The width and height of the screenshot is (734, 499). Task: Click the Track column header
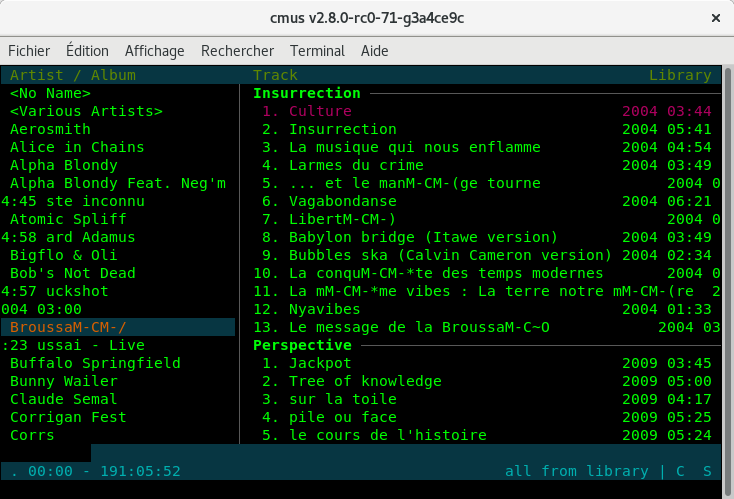click(275, 75)
